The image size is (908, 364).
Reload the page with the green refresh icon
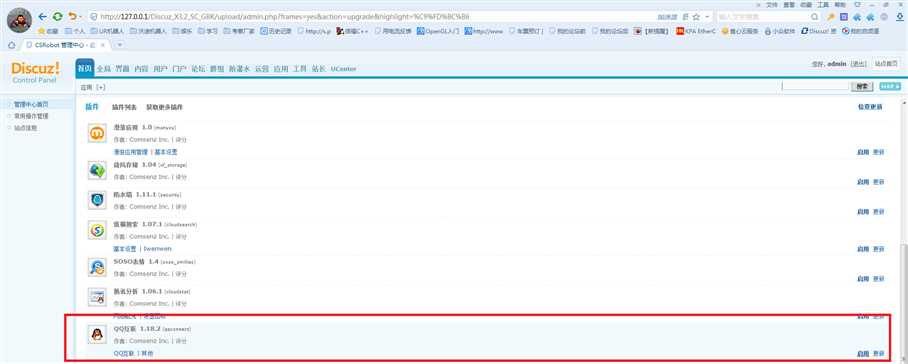click(x=57, y=17)
